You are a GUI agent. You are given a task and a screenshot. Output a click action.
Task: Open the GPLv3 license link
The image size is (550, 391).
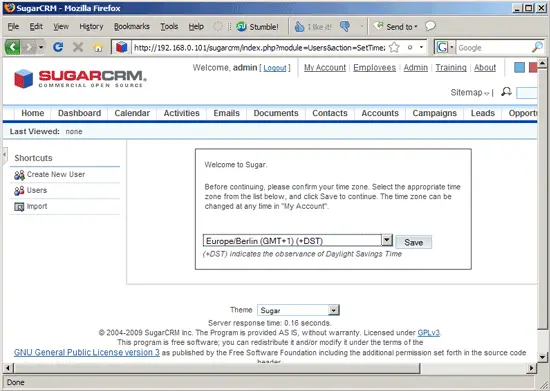[x=428, y=333]
